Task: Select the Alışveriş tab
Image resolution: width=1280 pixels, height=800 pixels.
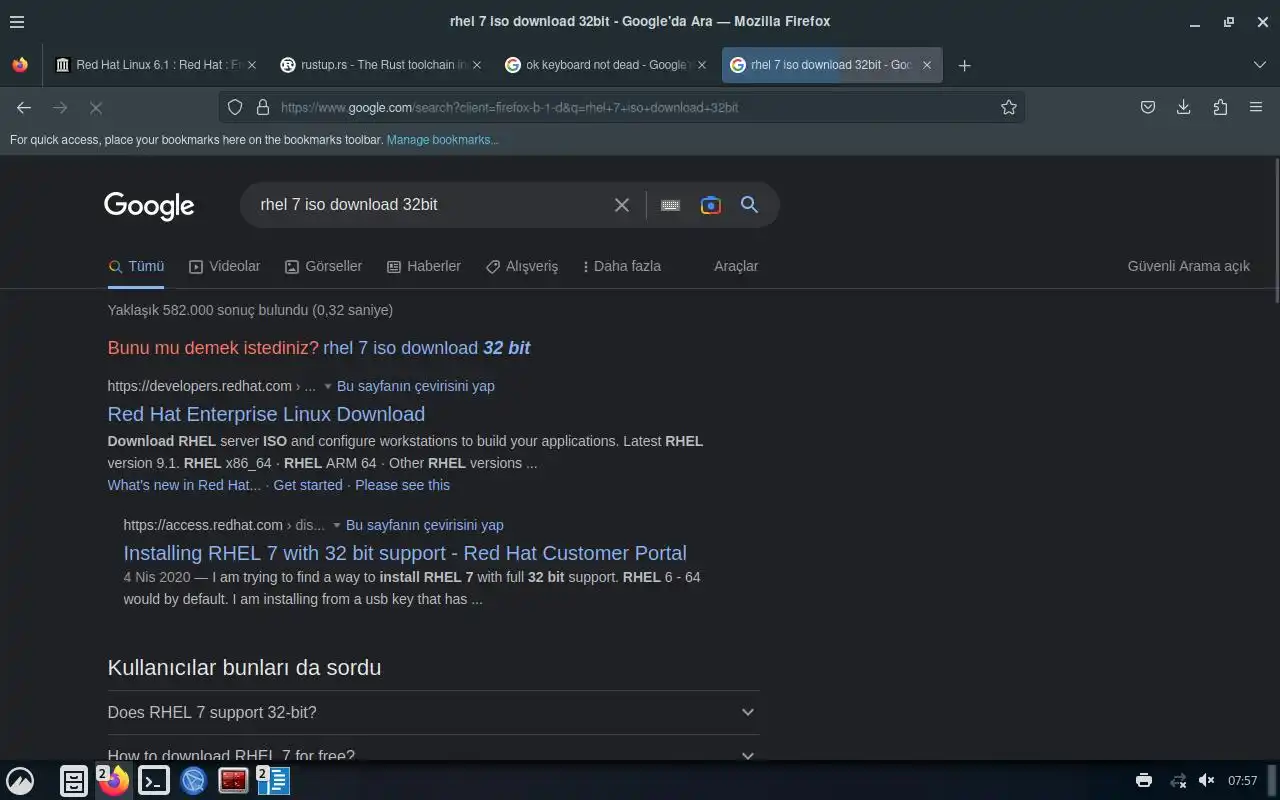Action: 522,266
